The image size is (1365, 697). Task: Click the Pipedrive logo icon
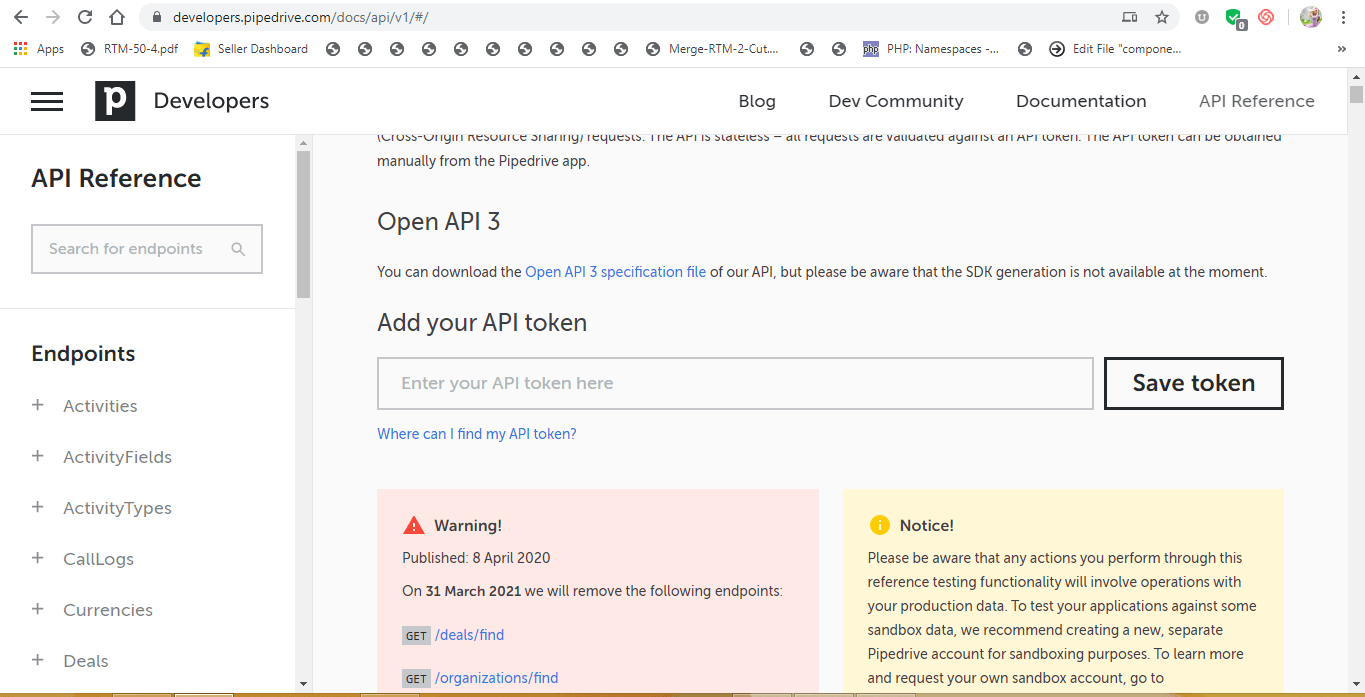pyautogui.click(x=115, y=101)
